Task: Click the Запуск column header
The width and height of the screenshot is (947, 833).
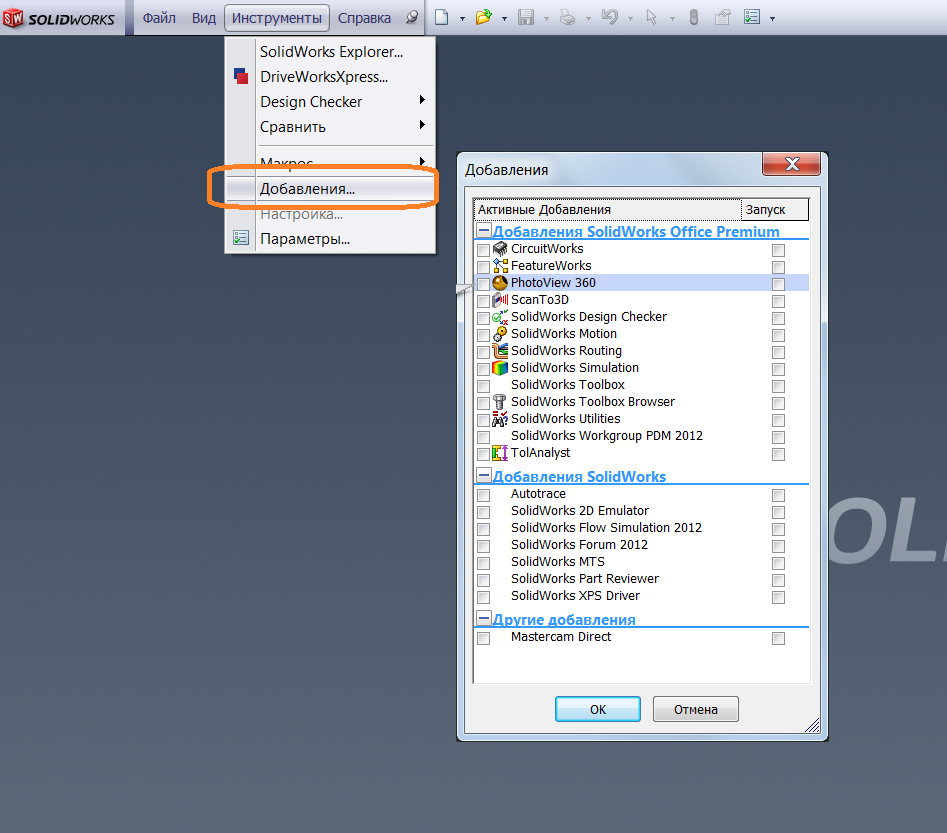Action: point(775,210)
